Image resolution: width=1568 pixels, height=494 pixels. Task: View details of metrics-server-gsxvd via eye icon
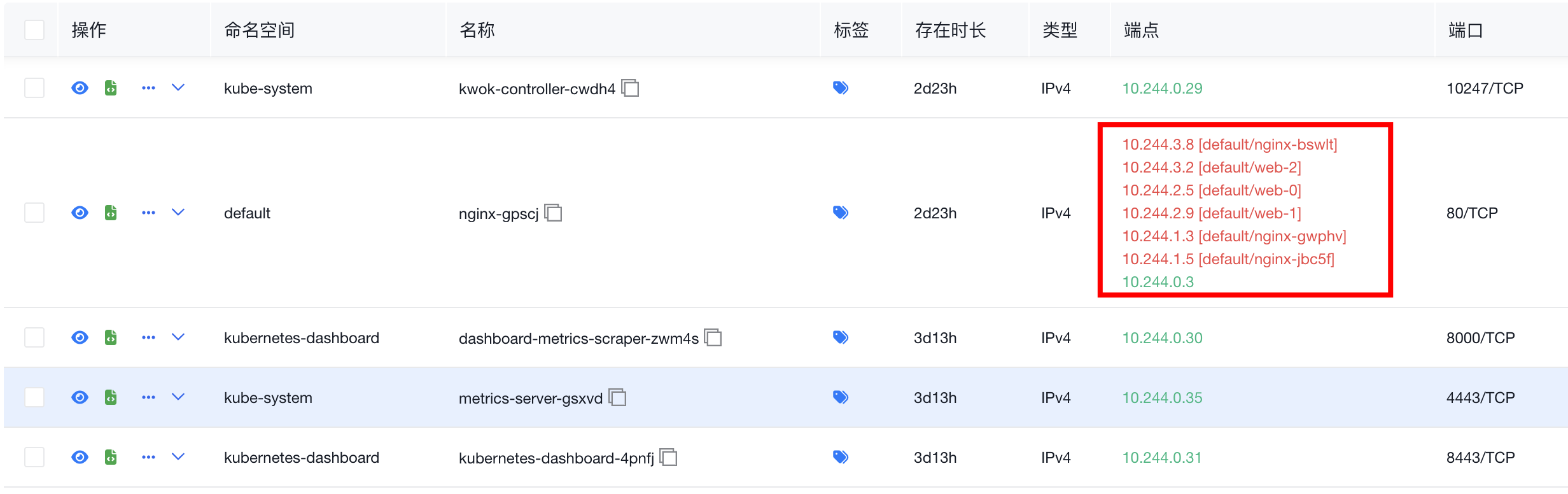pos(80,397)
